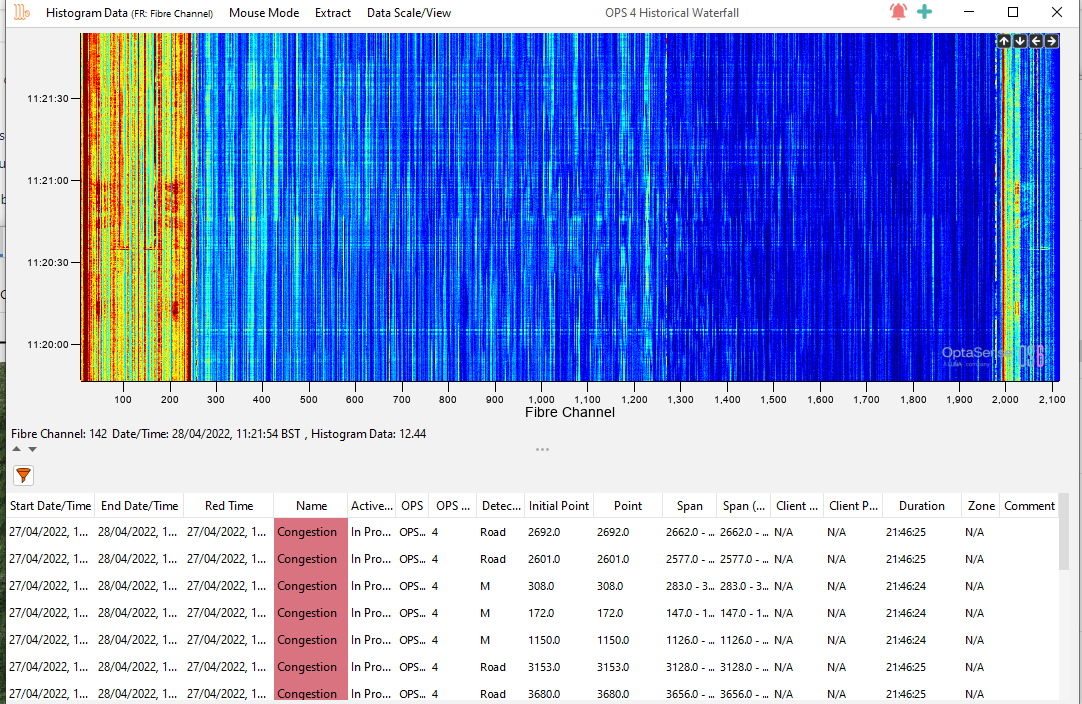Sort table by Start Date/Time column header
The height and width of the screenshot is (704, 1082).
tap(50, 506)
